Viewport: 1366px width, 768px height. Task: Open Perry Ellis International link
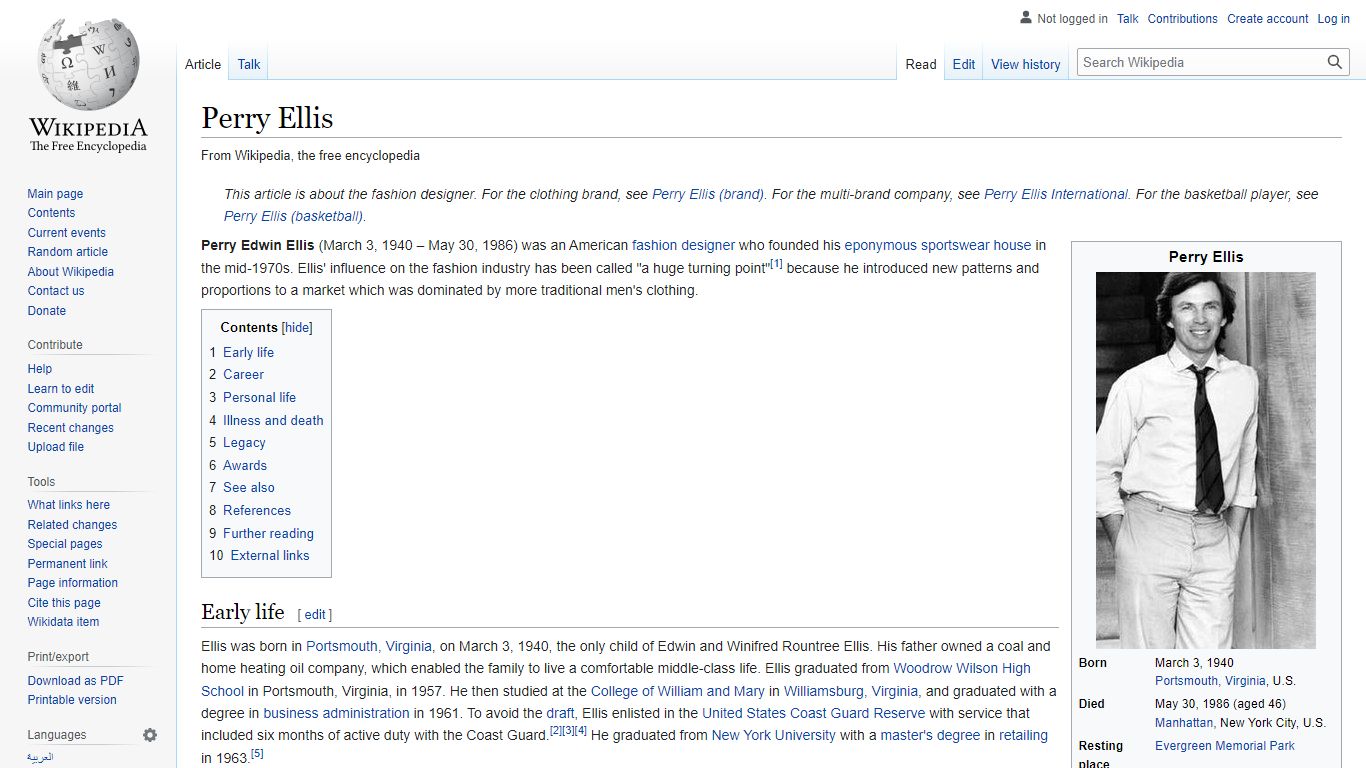(x=1056, y=194)
